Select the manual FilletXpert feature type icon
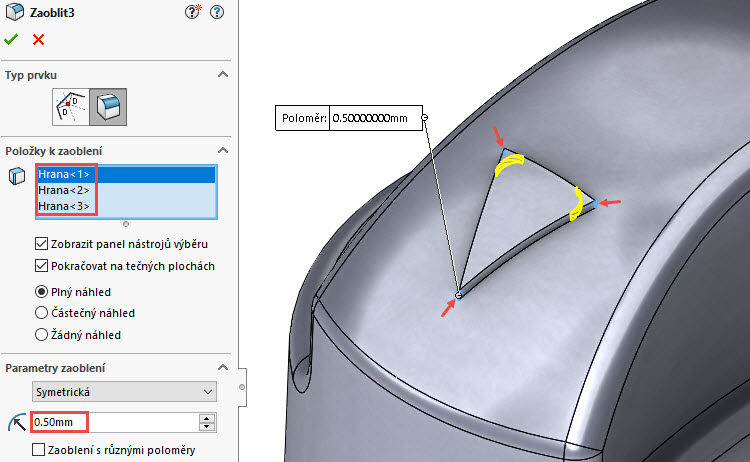 click(71, 107)
